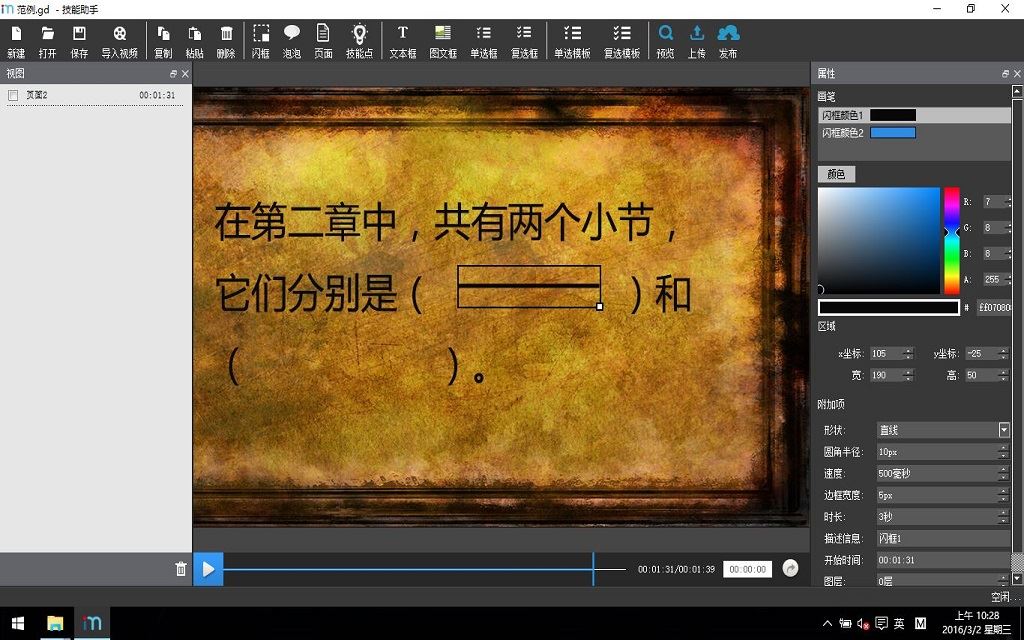Click the 上传 upload icon

tap(697, 41)
